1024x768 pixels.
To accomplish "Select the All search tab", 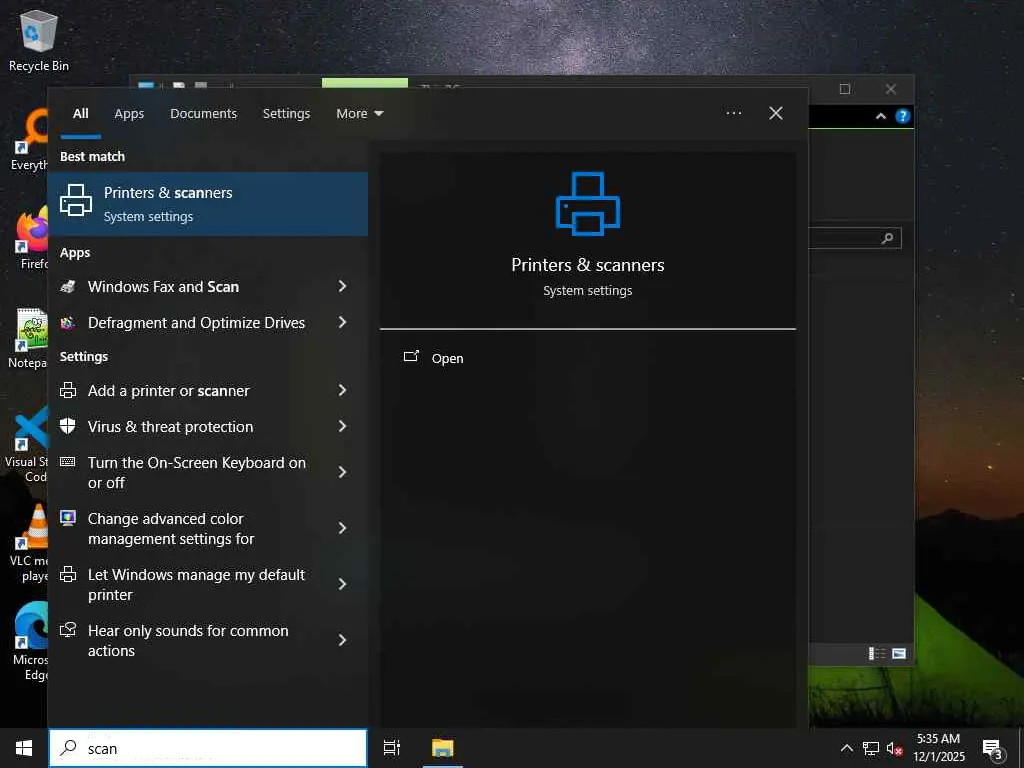I will click(x=80, y=114).
